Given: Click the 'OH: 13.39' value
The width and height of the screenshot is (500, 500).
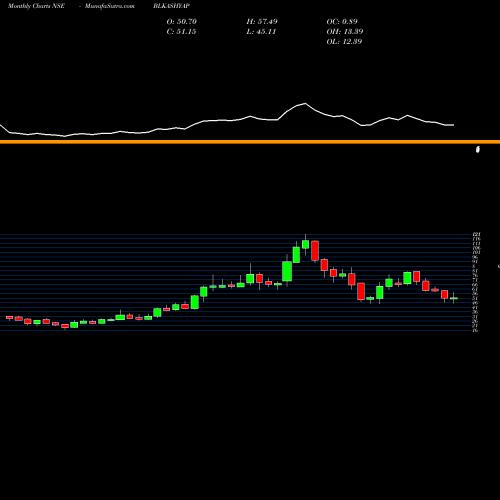Looking at the screenshot, I should click(345, 32).
